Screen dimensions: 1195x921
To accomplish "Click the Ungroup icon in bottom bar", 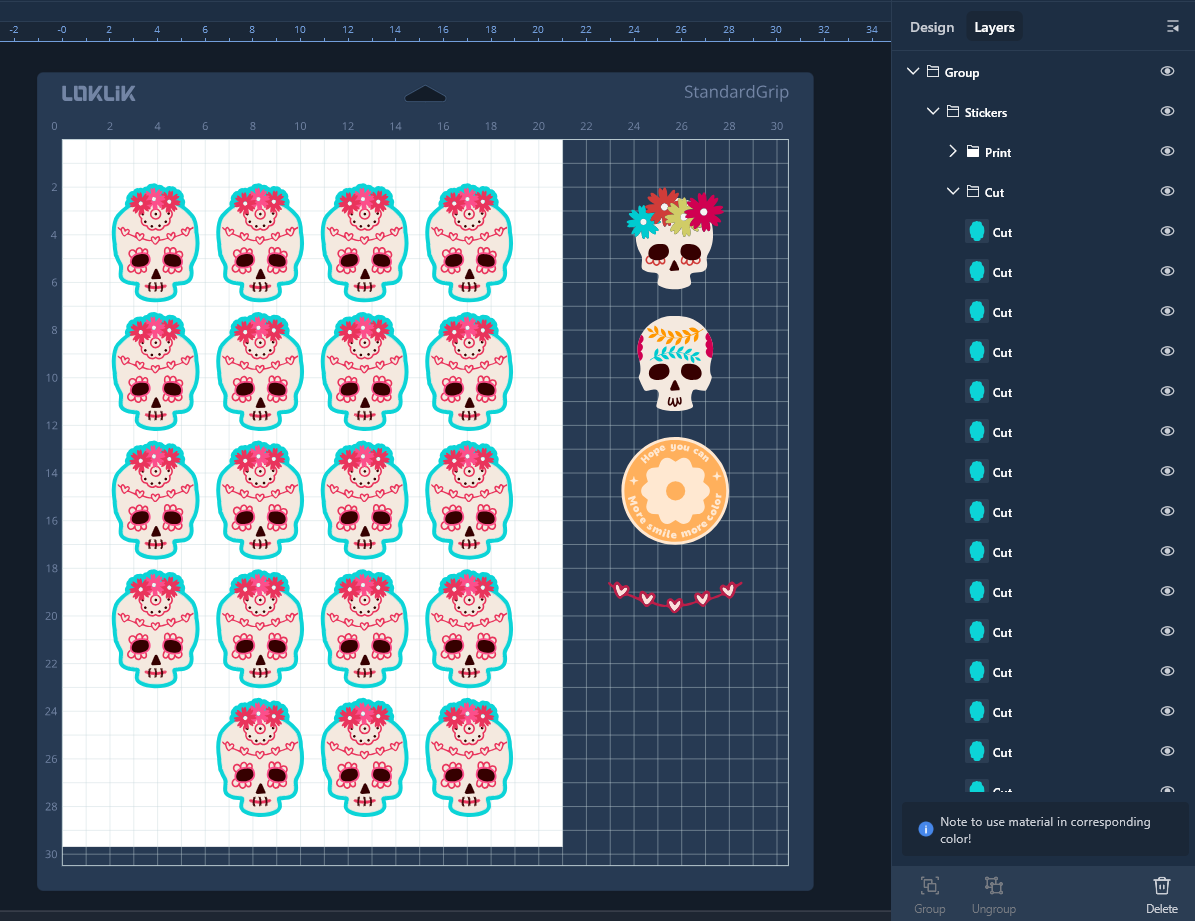I will (993, 886).
